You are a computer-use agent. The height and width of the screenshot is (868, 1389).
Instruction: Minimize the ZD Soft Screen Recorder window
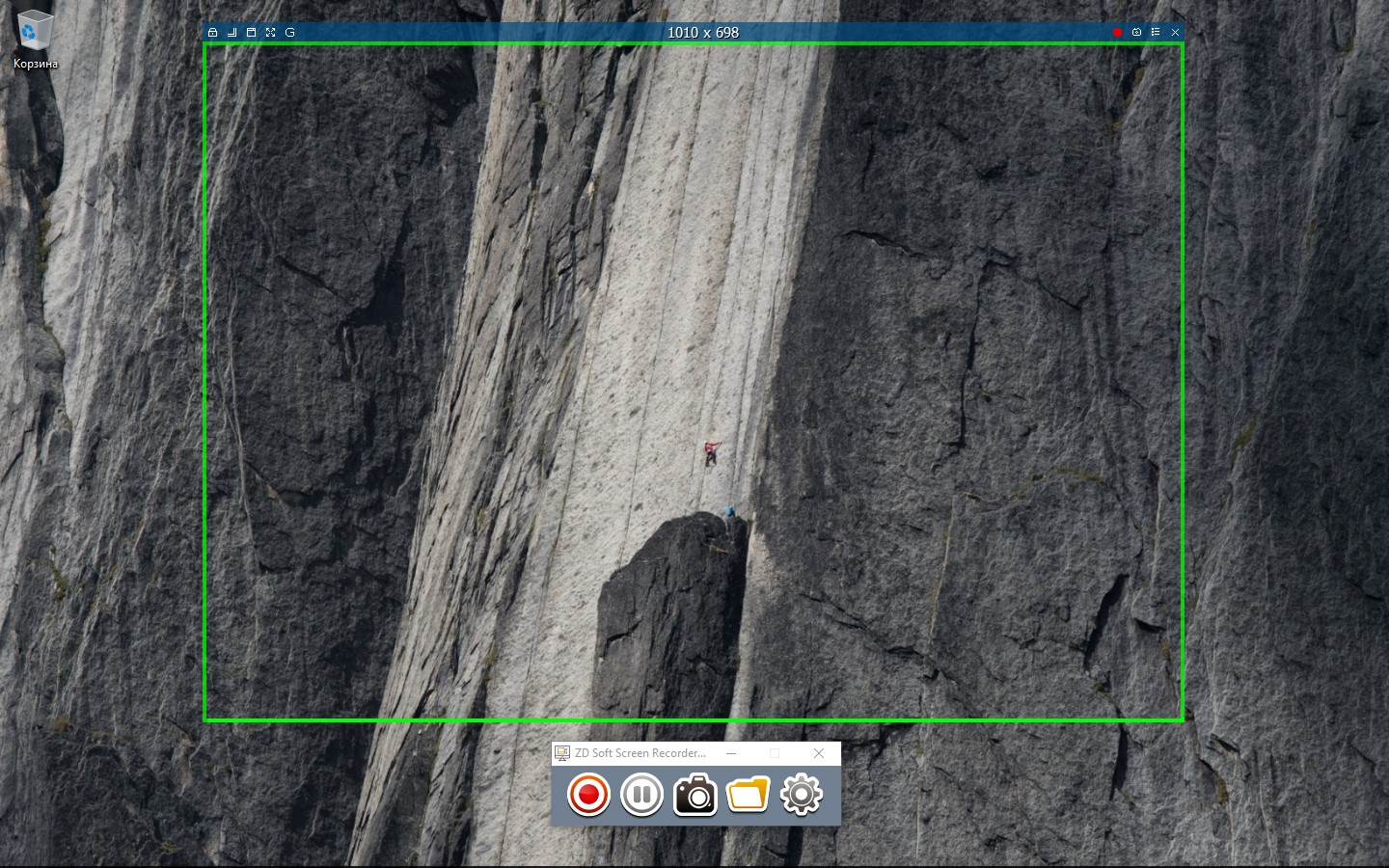[731, 753]
